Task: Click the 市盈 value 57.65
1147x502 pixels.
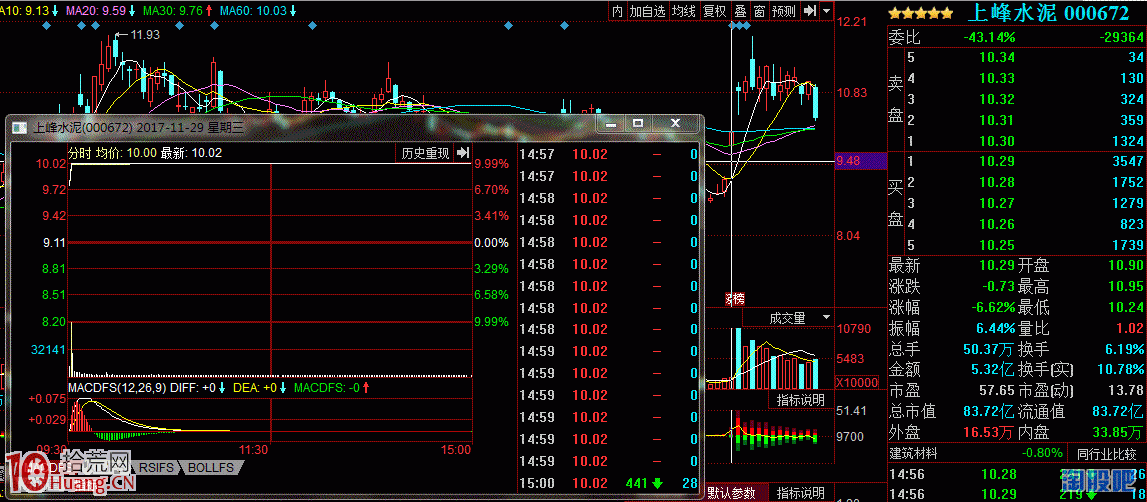Action: click(997, 390)
